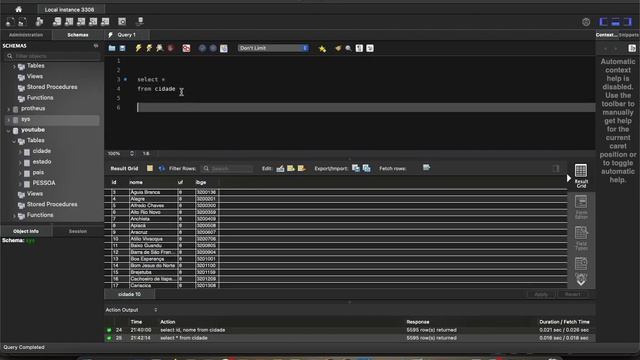This screenshot has width=640, height=360.
Task: Import records from external file
Action: click(367, 168)
